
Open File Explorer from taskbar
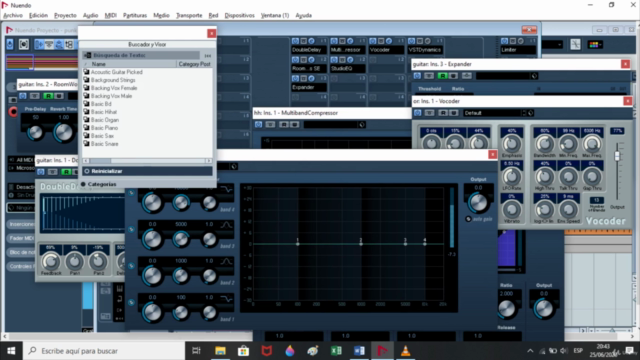click(220, 351)
